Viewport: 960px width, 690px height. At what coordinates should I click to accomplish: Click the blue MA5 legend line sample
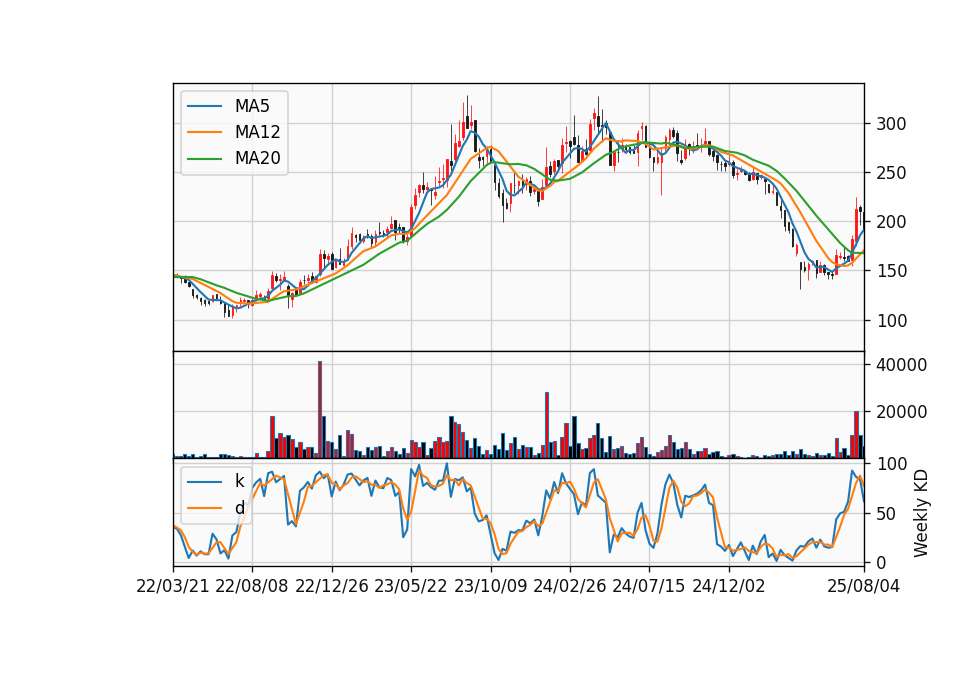(205, 107)
